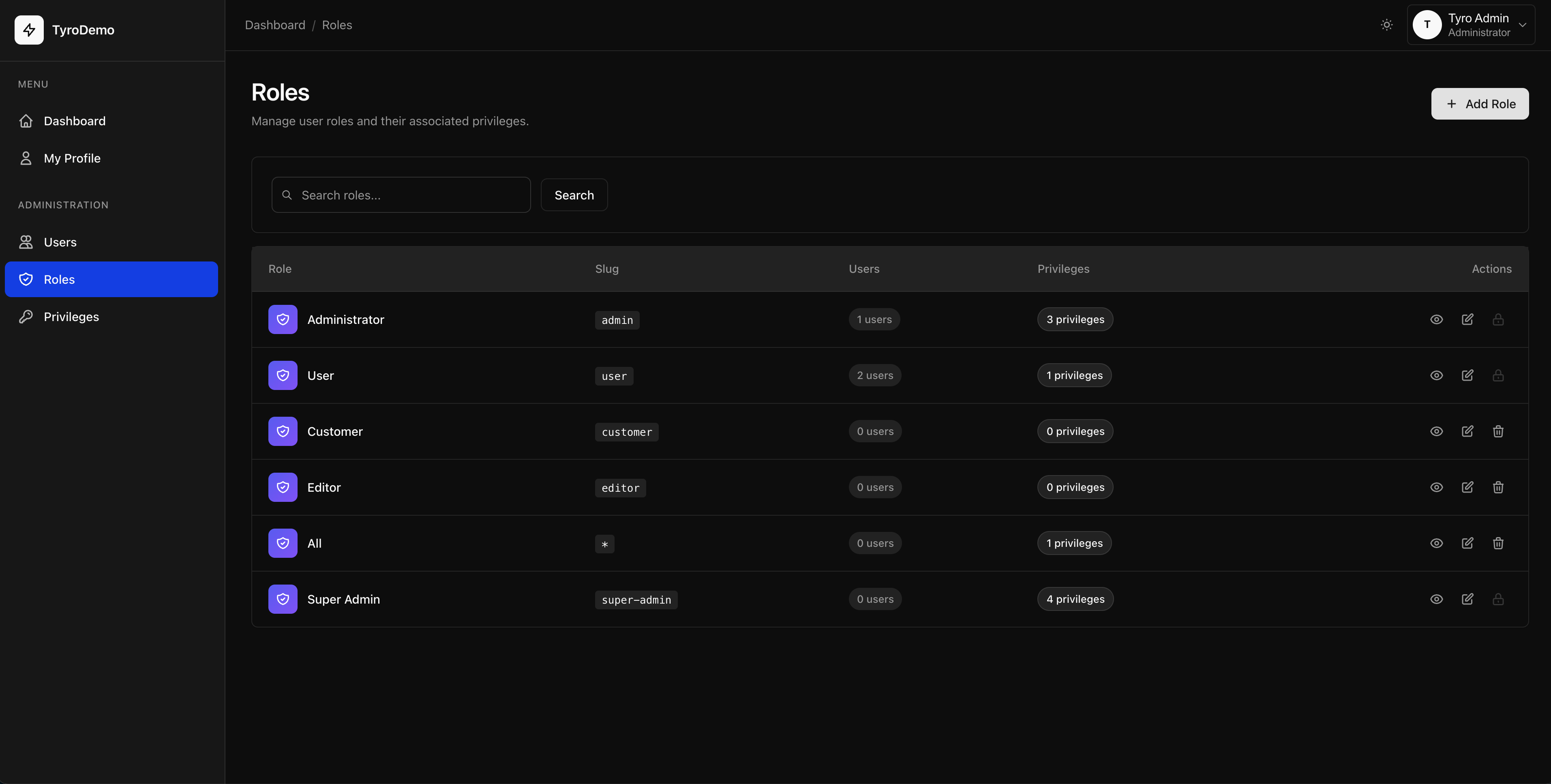1551x784 pixels.
Task: View User role details with eye icon
Action: [1437, 375]
